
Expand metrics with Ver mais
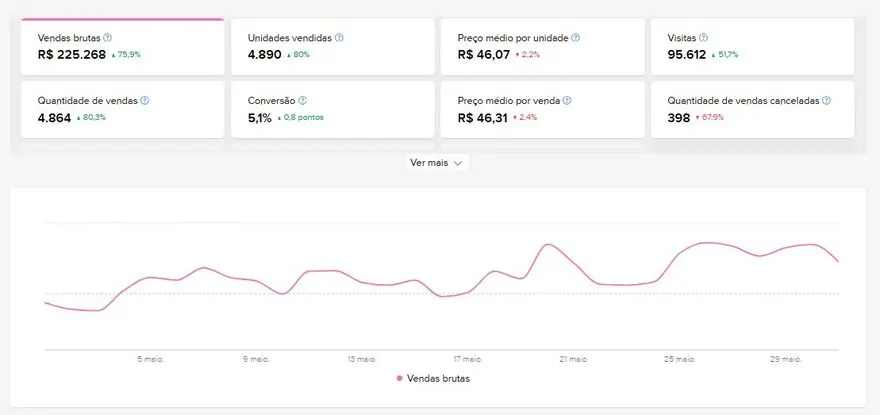tap(437, 162)
